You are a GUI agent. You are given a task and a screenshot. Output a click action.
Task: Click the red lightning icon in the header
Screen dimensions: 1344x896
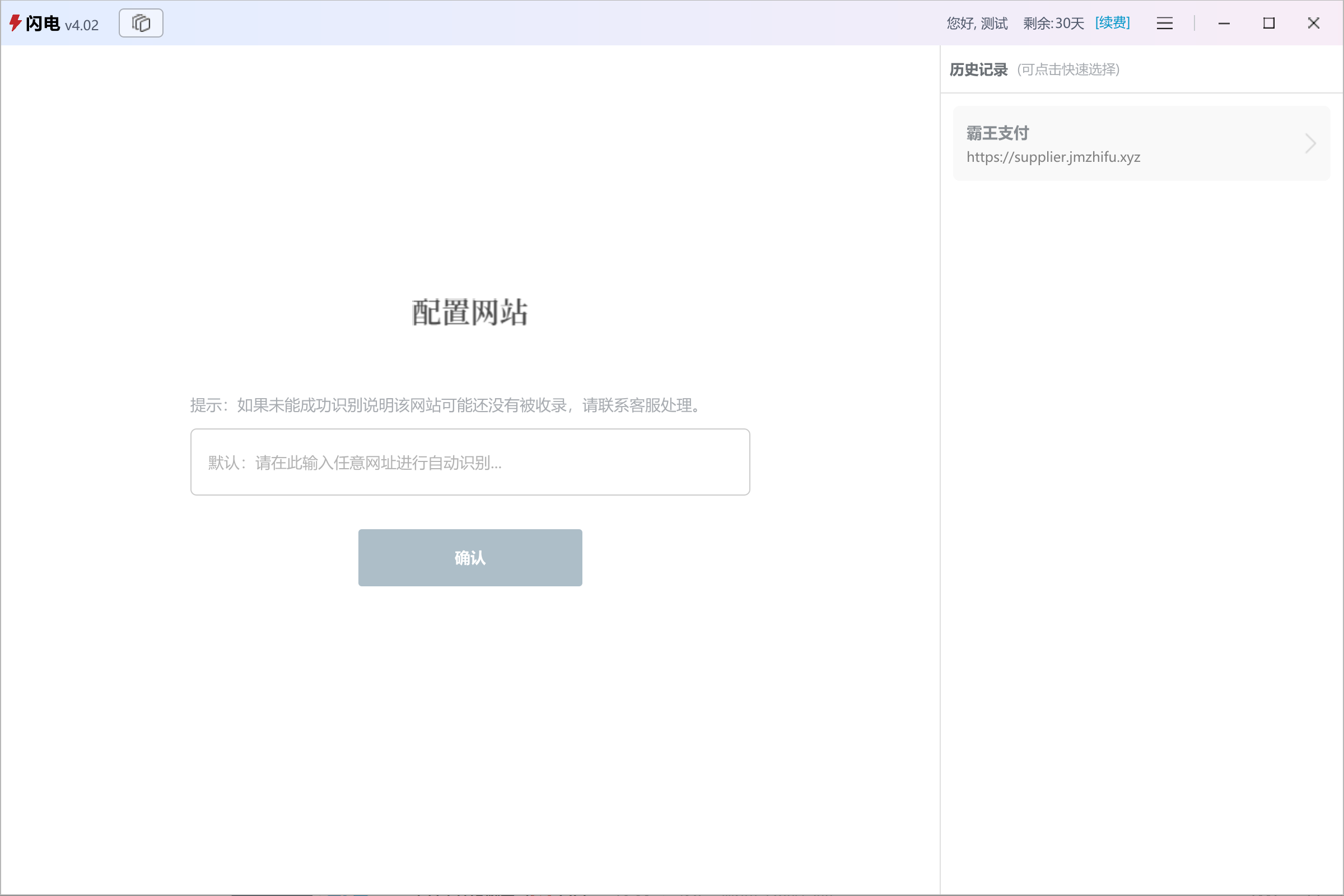point(16,23)
